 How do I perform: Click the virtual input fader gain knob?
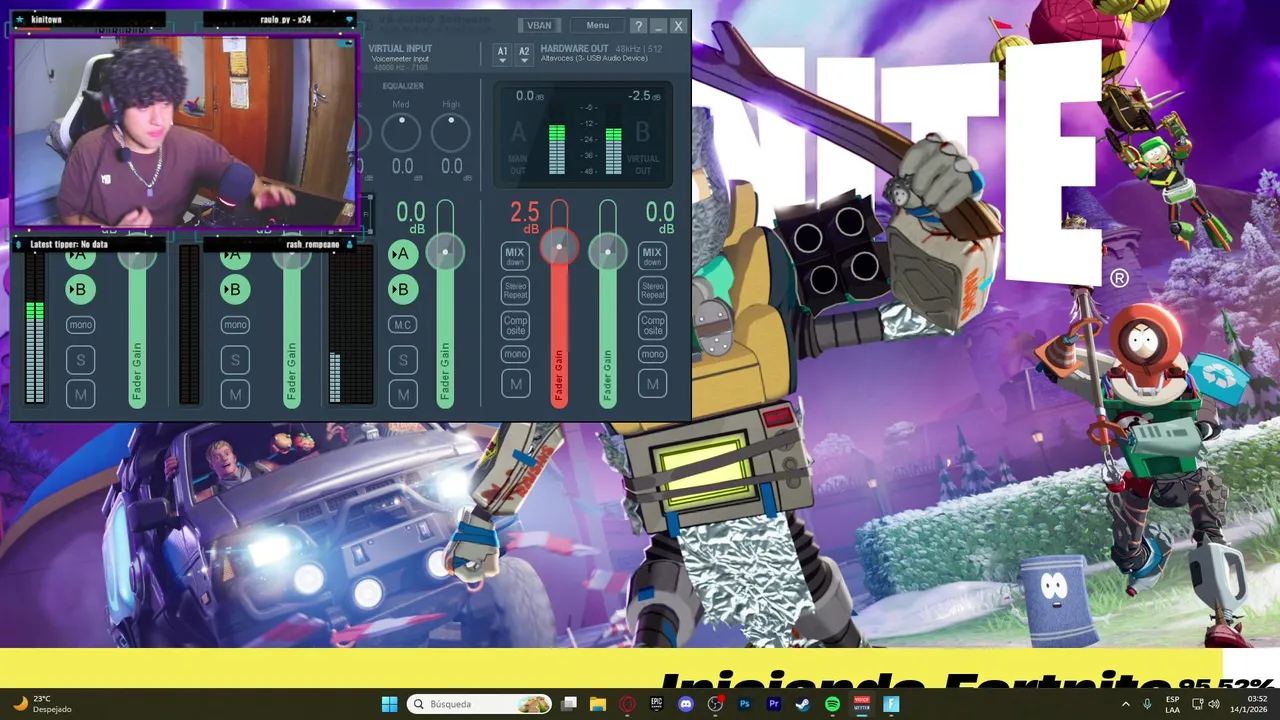445,253
